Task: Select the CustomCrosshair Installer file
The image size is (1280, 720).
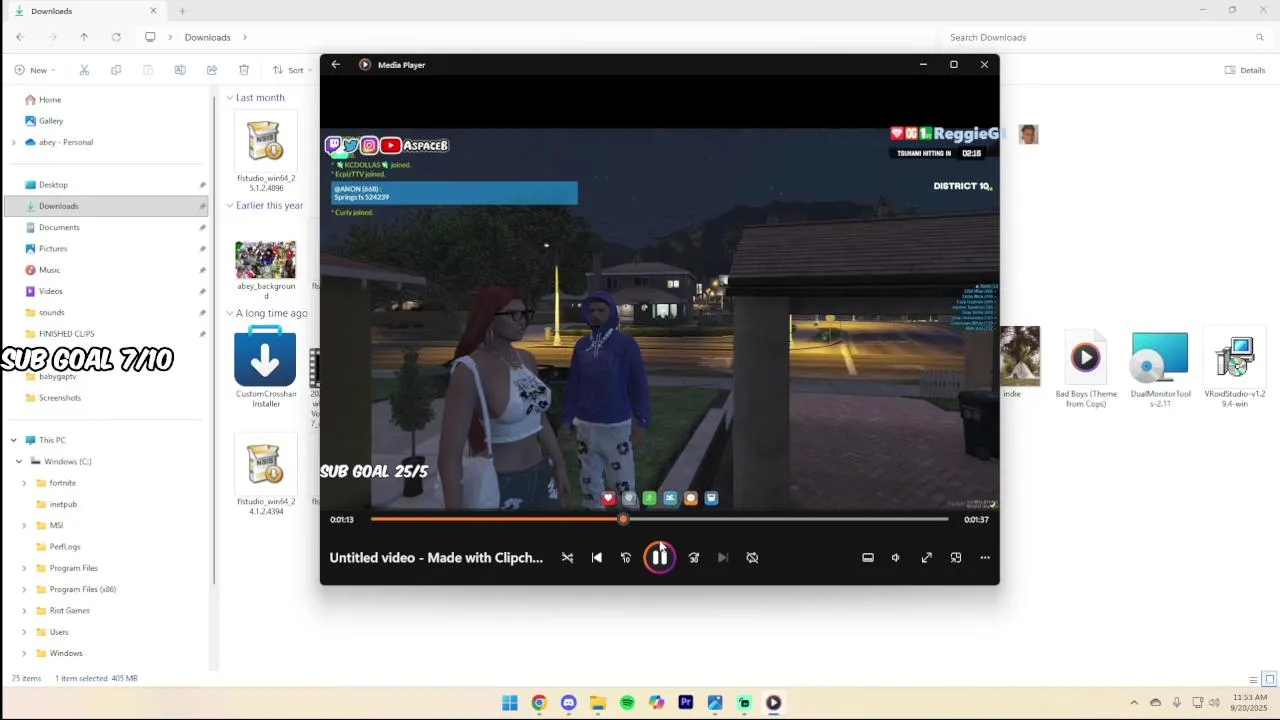Action: tap(266, 368)
